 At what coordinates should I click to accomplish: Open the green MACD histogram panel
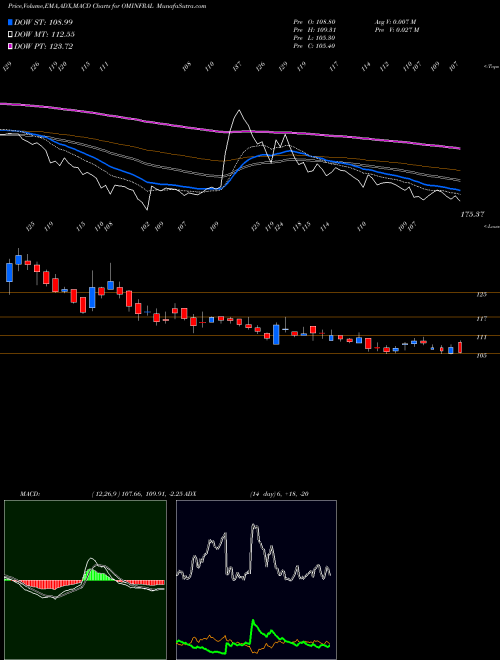click(85, 580)
